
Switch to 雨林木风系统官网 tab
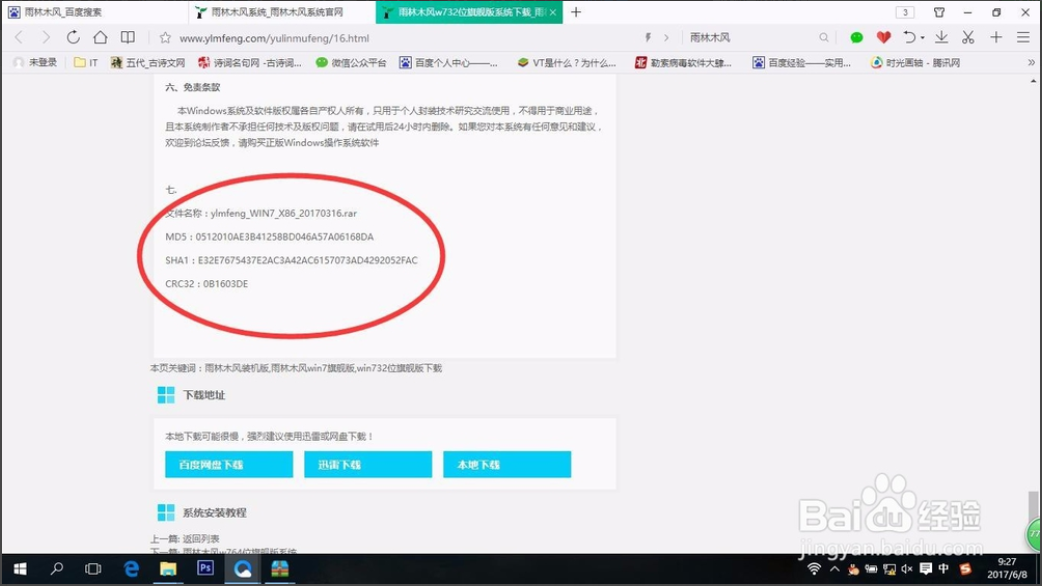click(282, 12)
